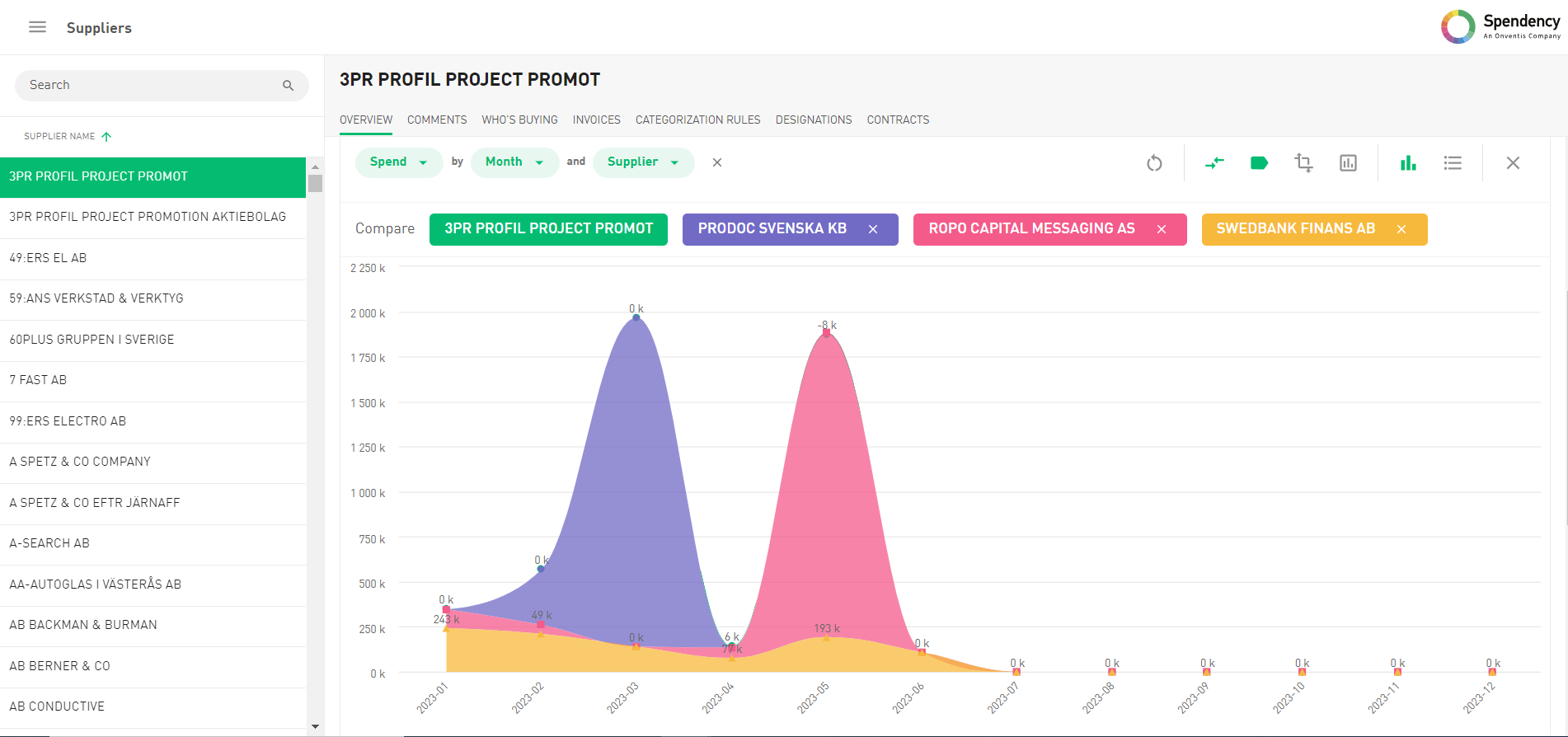Switch to list view
The height and width of the screenshot is (737, 1568).
click(1453, 163)
